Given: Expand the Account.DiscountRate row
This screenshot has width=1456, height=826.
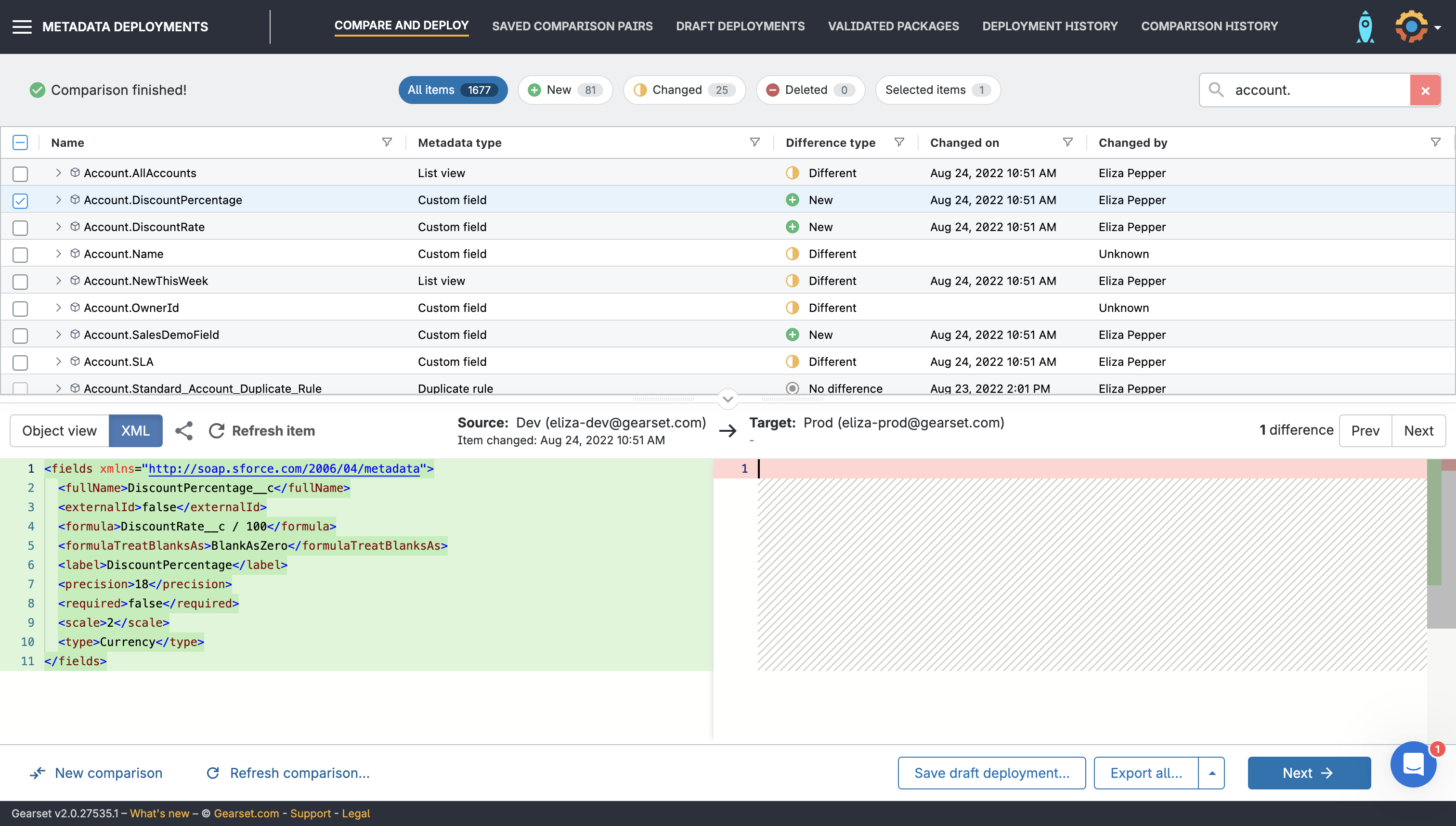Looking at the screenshot, I should [58, 227].
